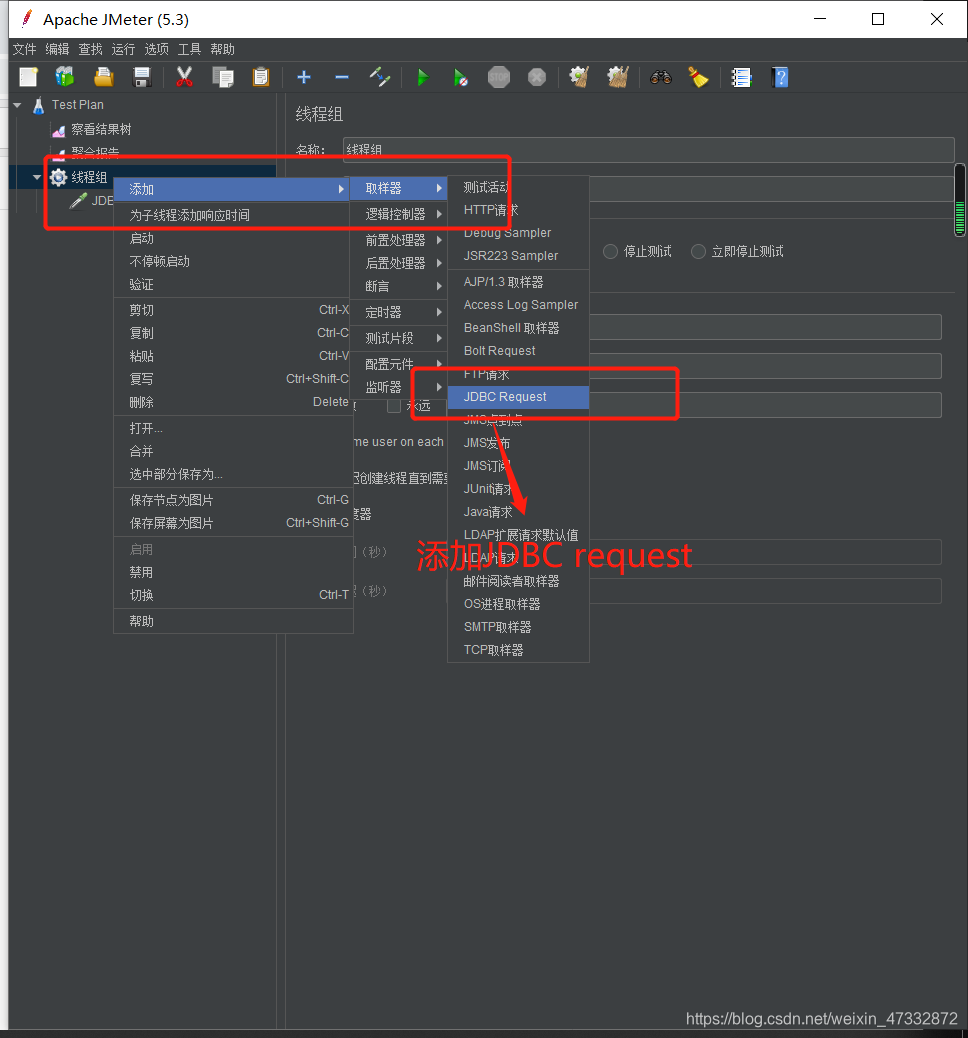
Task: Open the 查找 menu
Action: coord(91,50)
